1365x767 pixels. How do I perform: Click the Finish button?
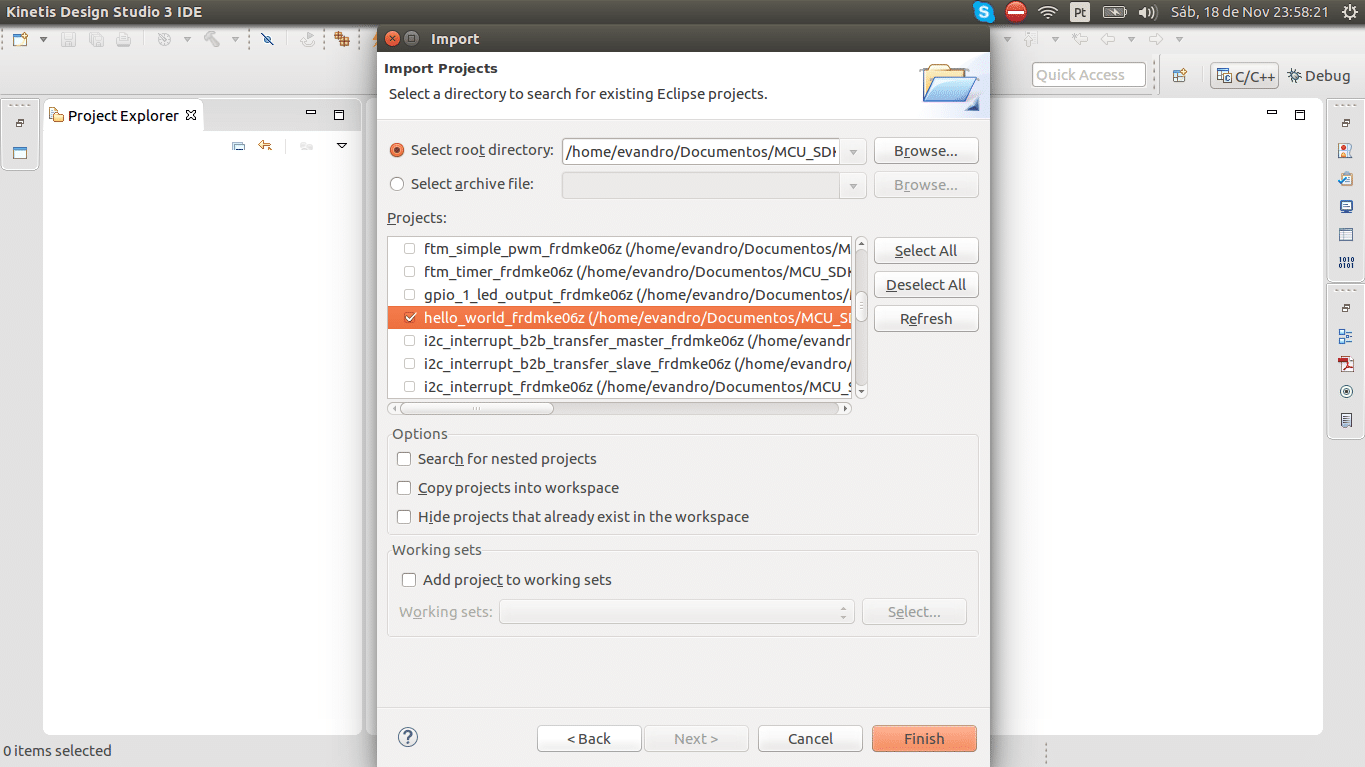tap(923, 739)
